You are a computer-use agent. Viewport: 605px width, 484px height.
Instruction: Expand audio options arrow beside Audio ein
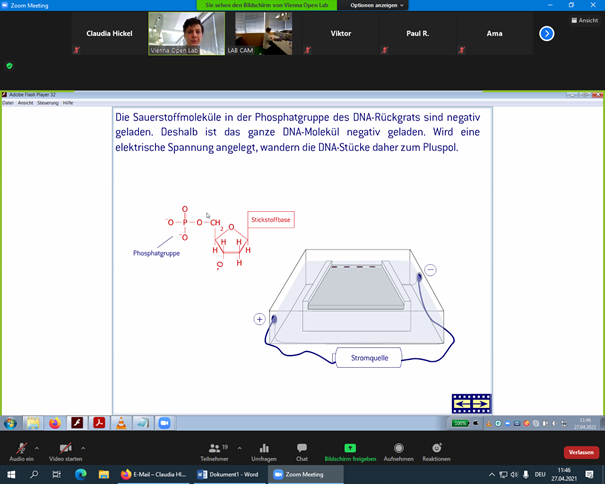click(37, 447)
